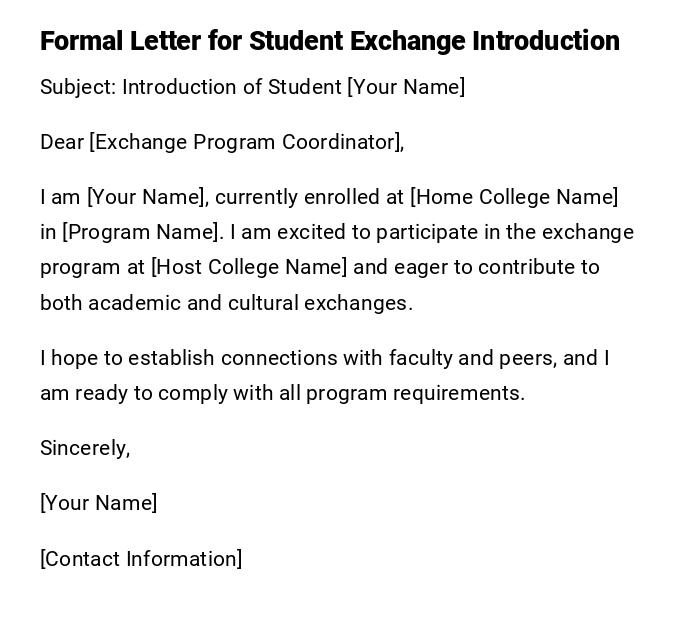Viewport: 700px width, 621px height.
Task: Click the [Contact Information] placeholder
Action: 141,559
